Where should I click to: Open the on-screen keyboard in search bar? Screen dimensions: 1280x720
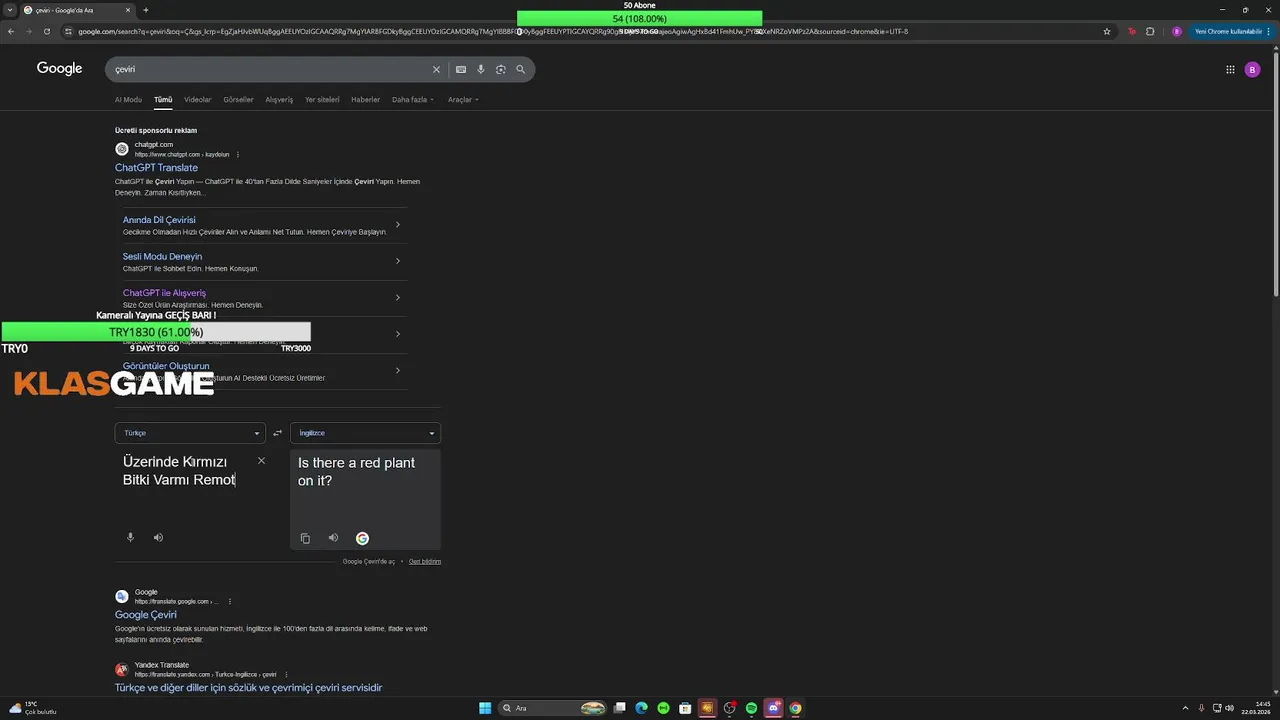tap(461, 69)
